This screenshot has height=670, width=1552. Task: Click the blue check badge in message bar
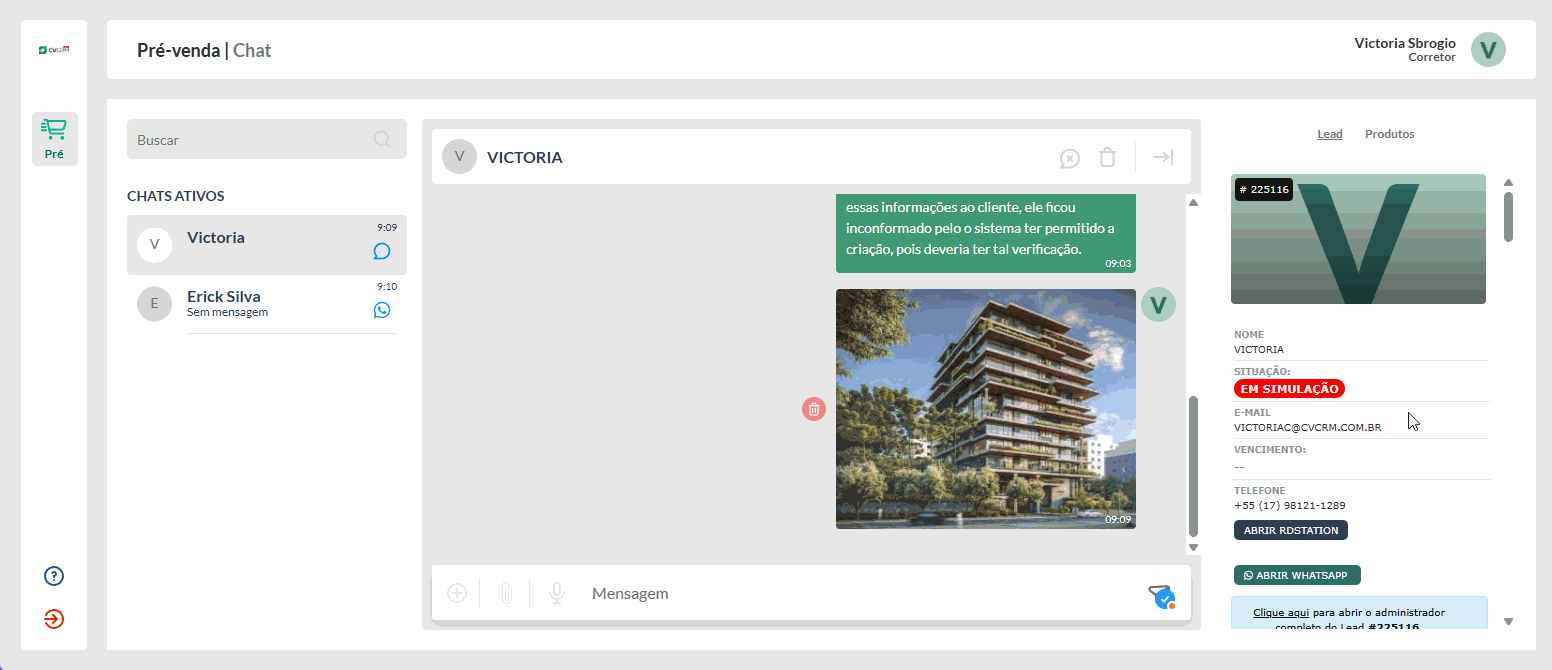tap(1164, 598)
